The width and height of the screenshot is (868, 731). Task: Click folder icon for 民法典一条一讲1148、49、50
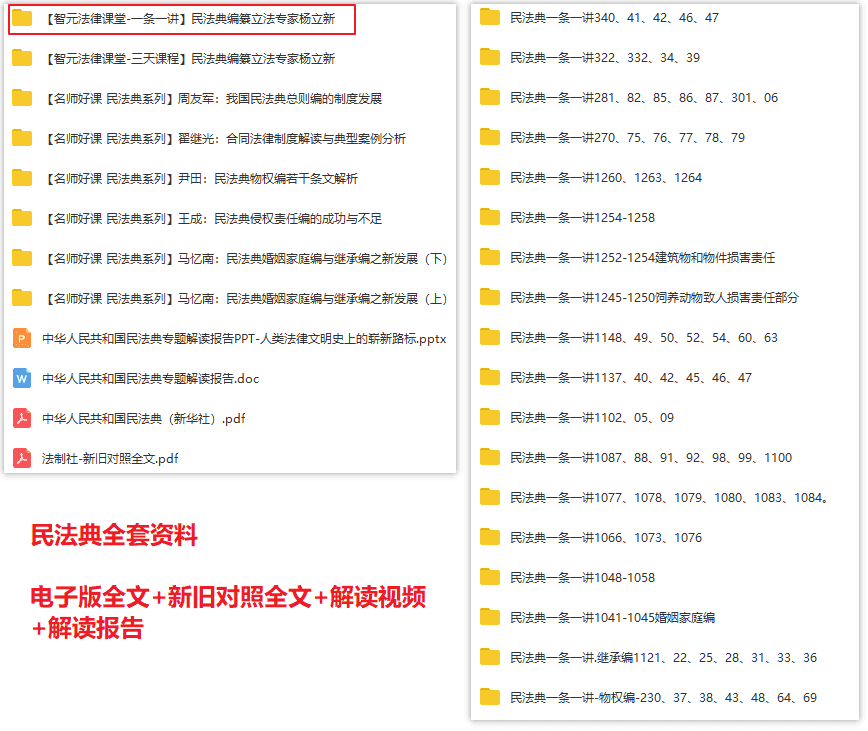pyautogui.click(x=490, y=338)
